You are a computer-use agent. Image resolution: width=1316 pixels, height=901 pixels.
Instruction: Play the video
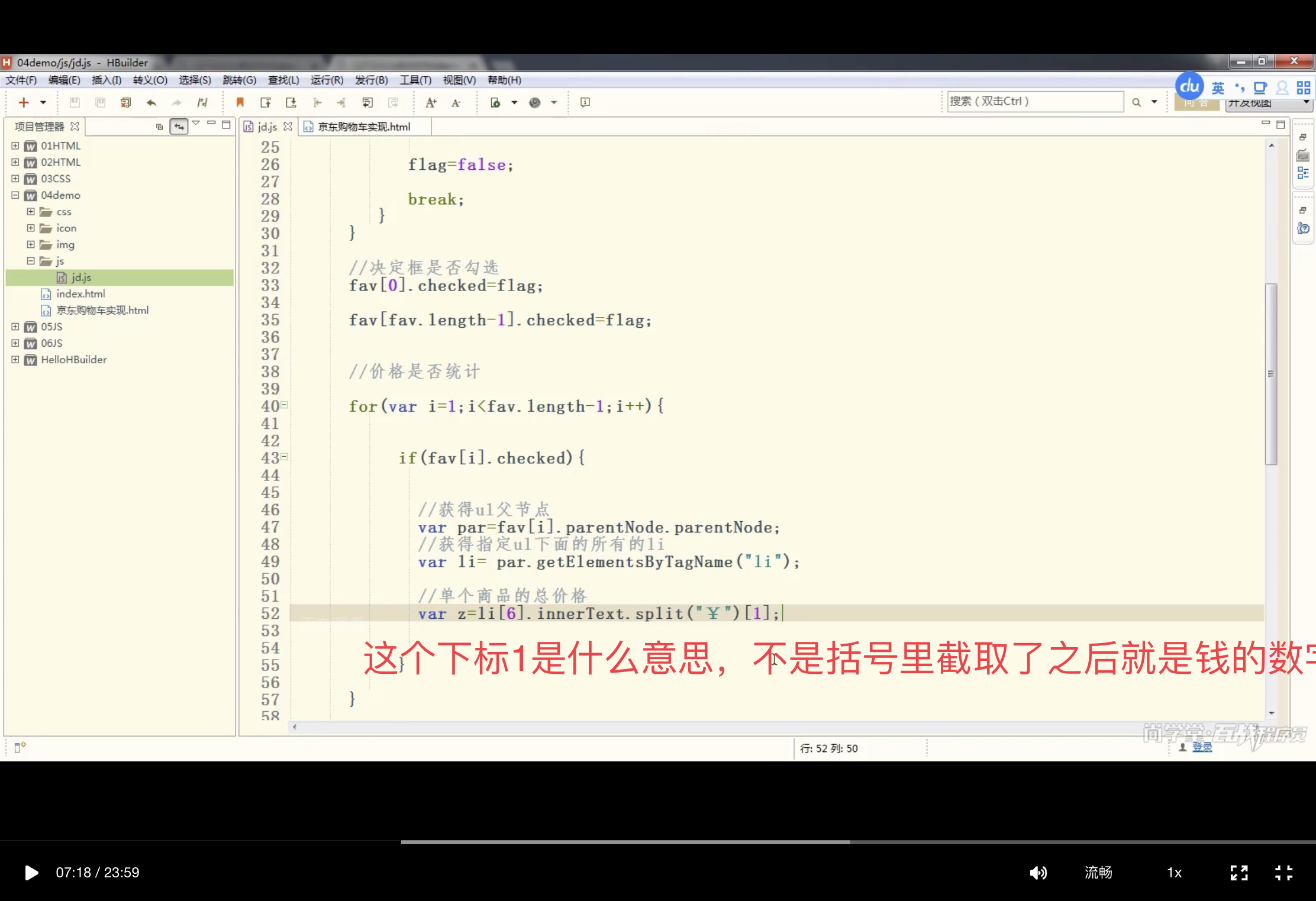point(31,873)
